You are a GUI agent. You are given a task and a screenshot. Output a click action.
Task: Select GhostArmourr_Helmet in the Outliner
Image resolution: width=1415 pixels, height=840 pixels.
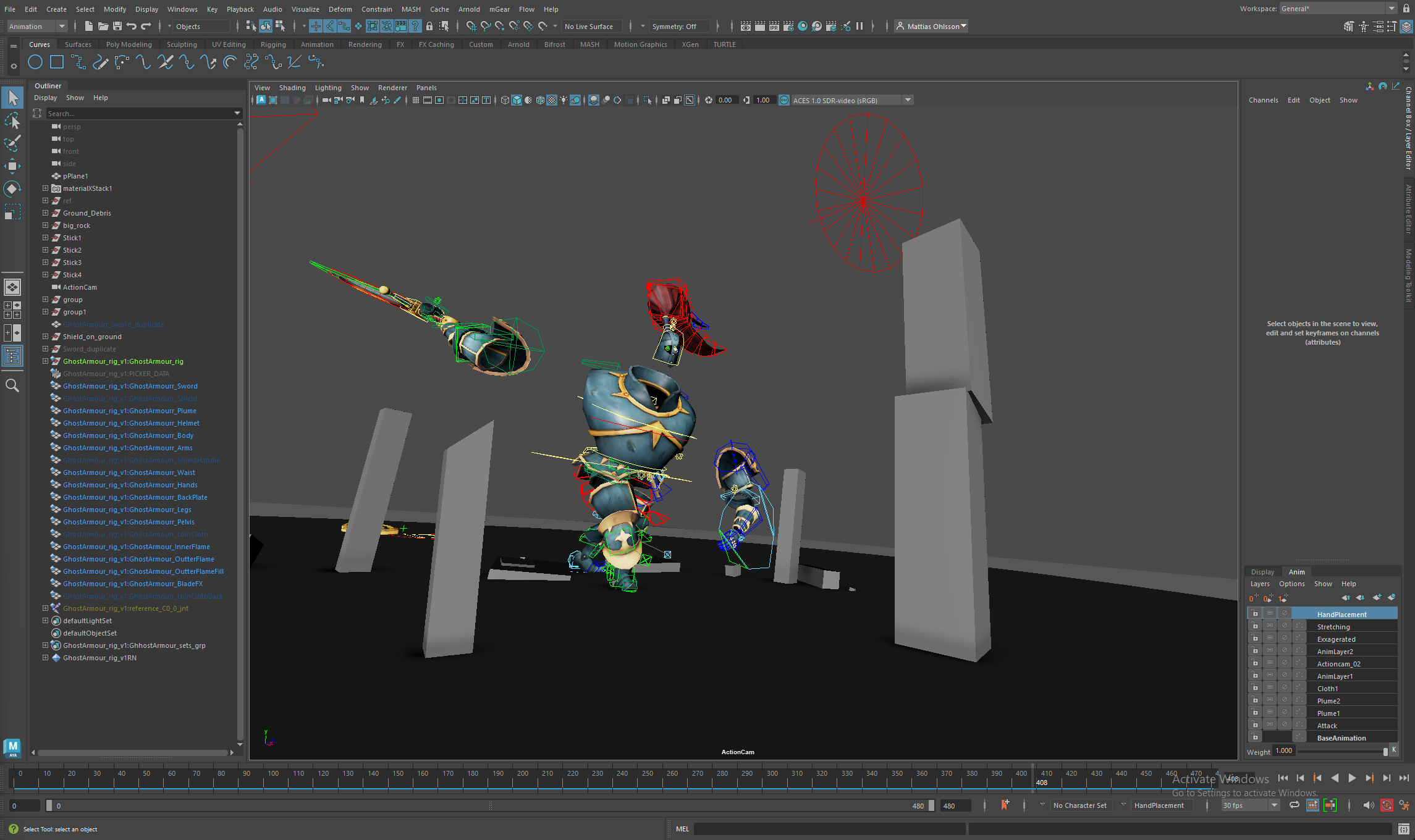coord(131,423)
